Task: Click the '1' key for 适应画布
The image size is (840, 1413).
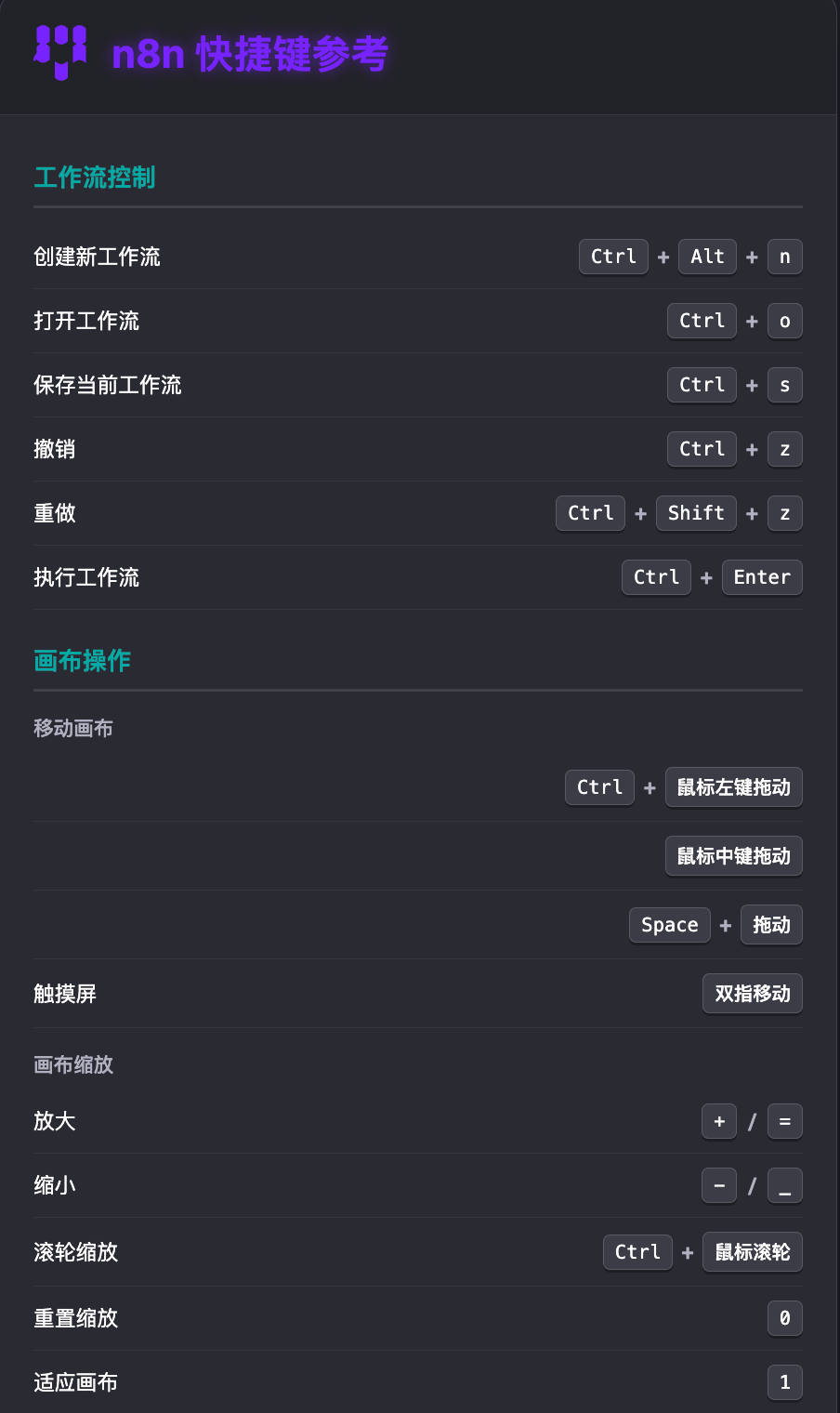Action: (x=784, y=1382)
